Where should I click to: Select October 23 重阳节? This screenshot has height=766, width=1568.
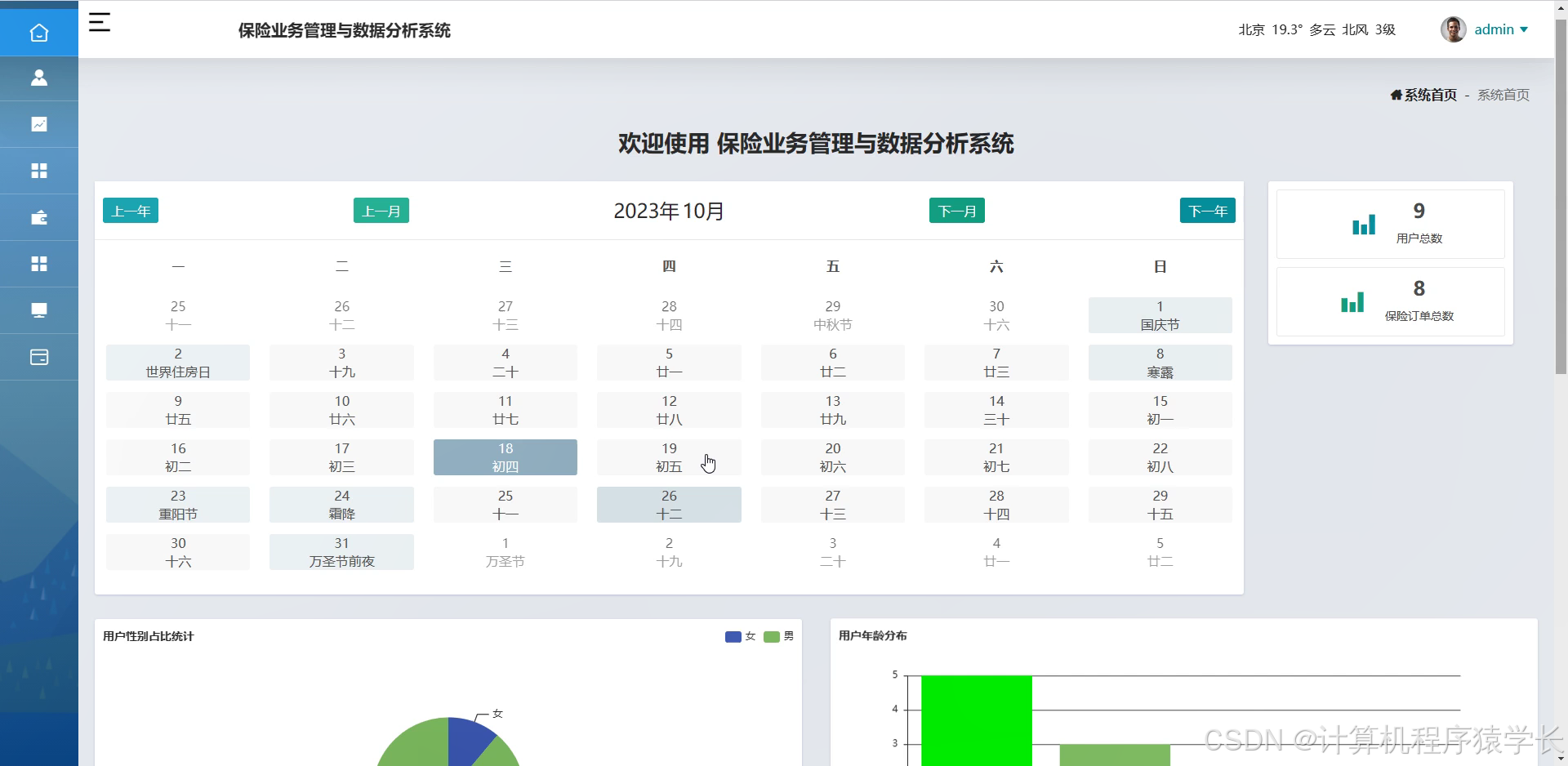click(178, 505)
